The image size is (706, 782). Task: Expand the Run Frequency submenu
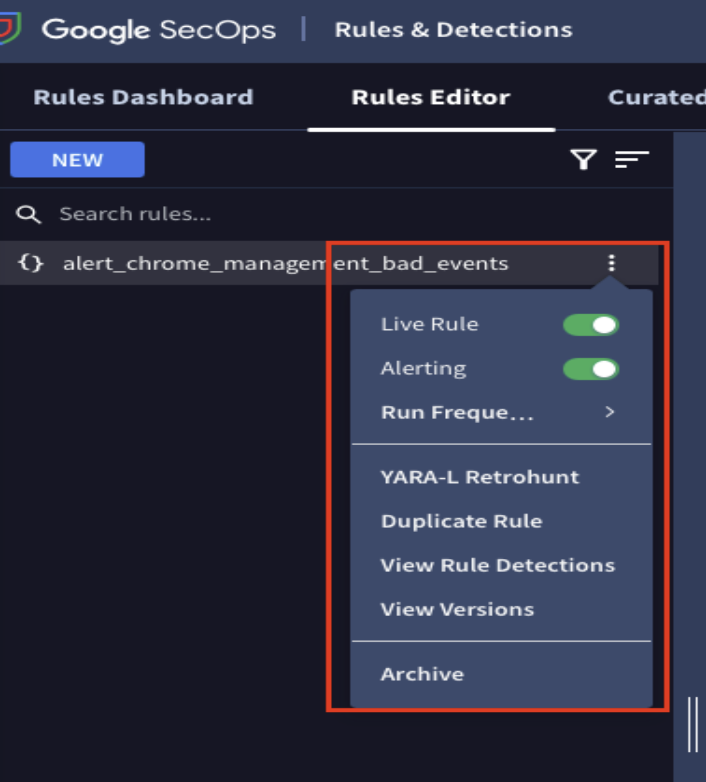point(501,412)
